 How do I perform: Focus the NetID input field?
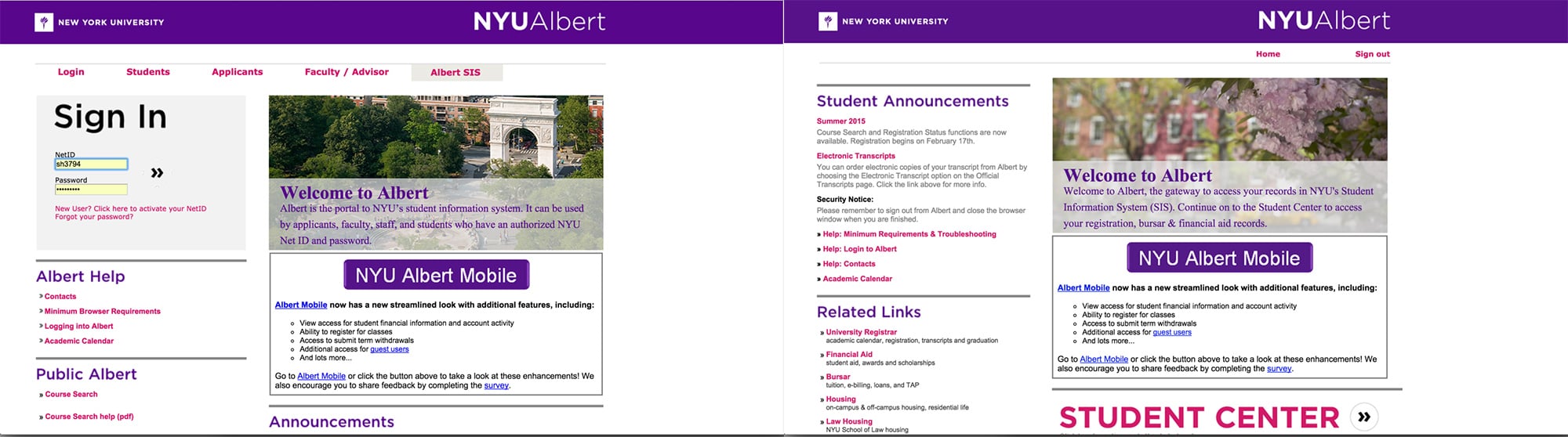click(x=91, y=164)
